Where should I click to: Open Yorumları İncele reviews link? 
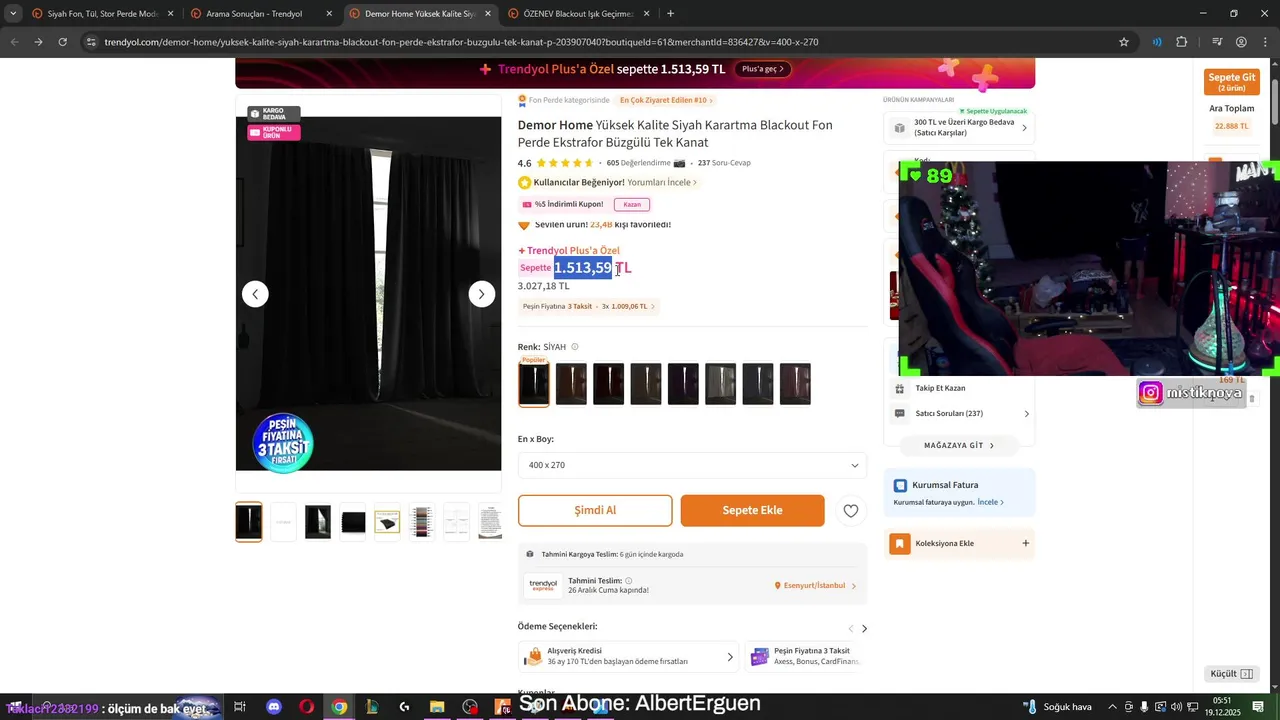coord(662,183)
